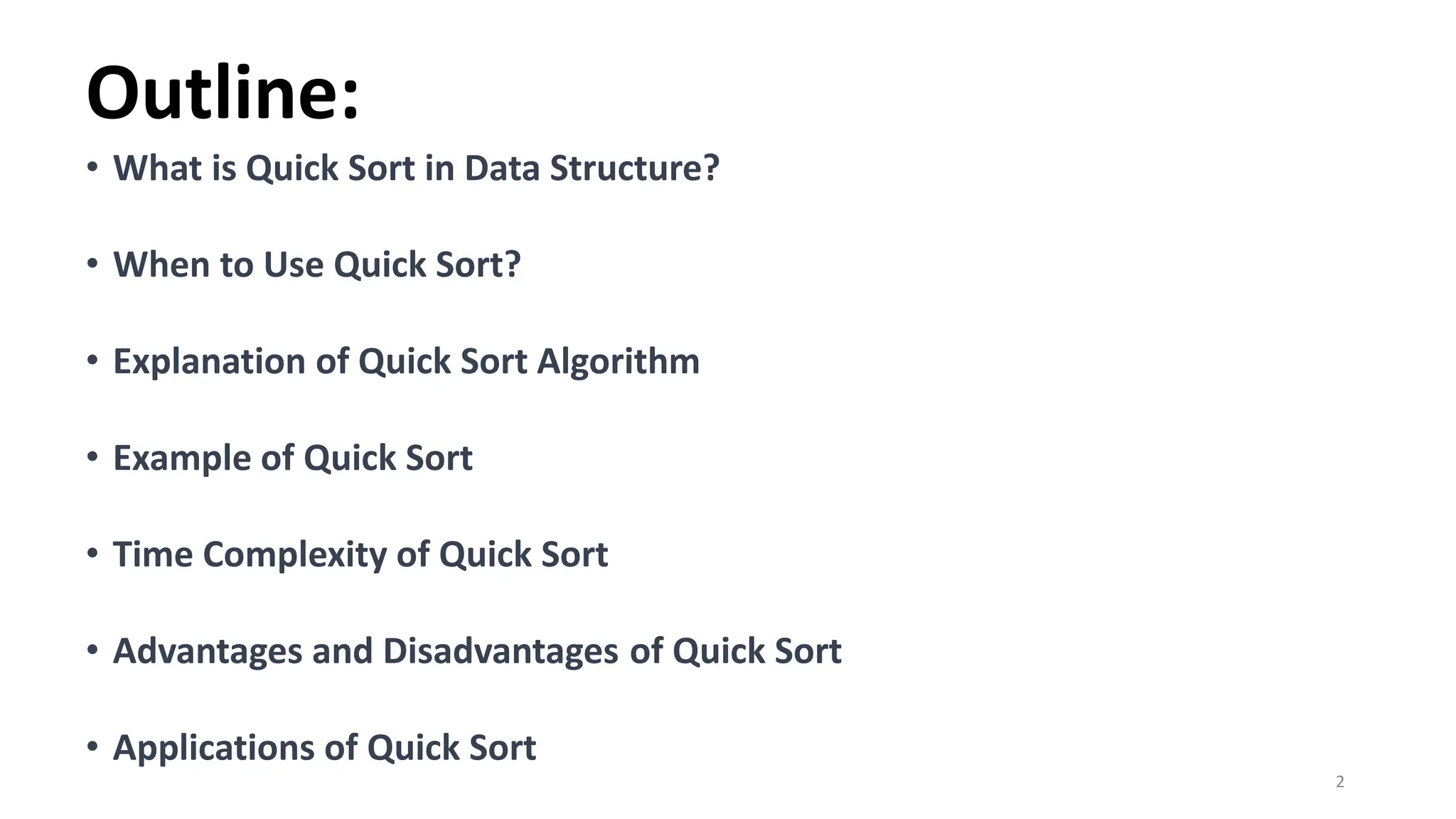Click bullet marker before "When to Use"

[92, 264]
